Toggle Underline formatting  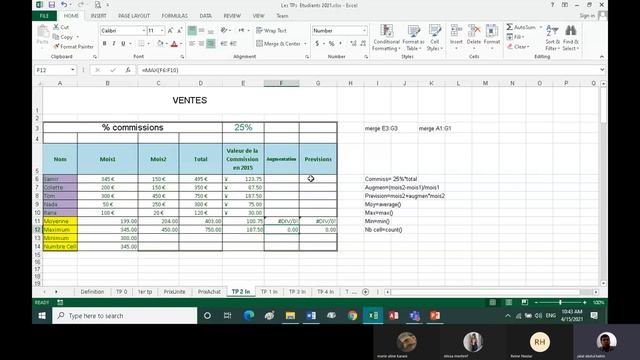coord(123,44)
